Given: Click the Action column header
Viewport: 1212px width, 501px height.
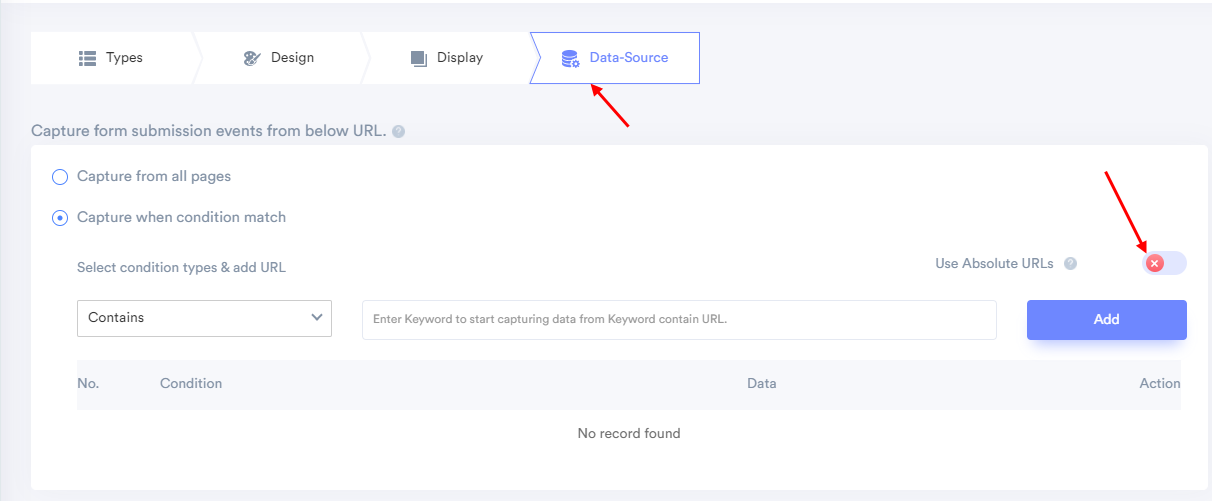Looking at the screenshot, I should click(x=1160, y=383).
